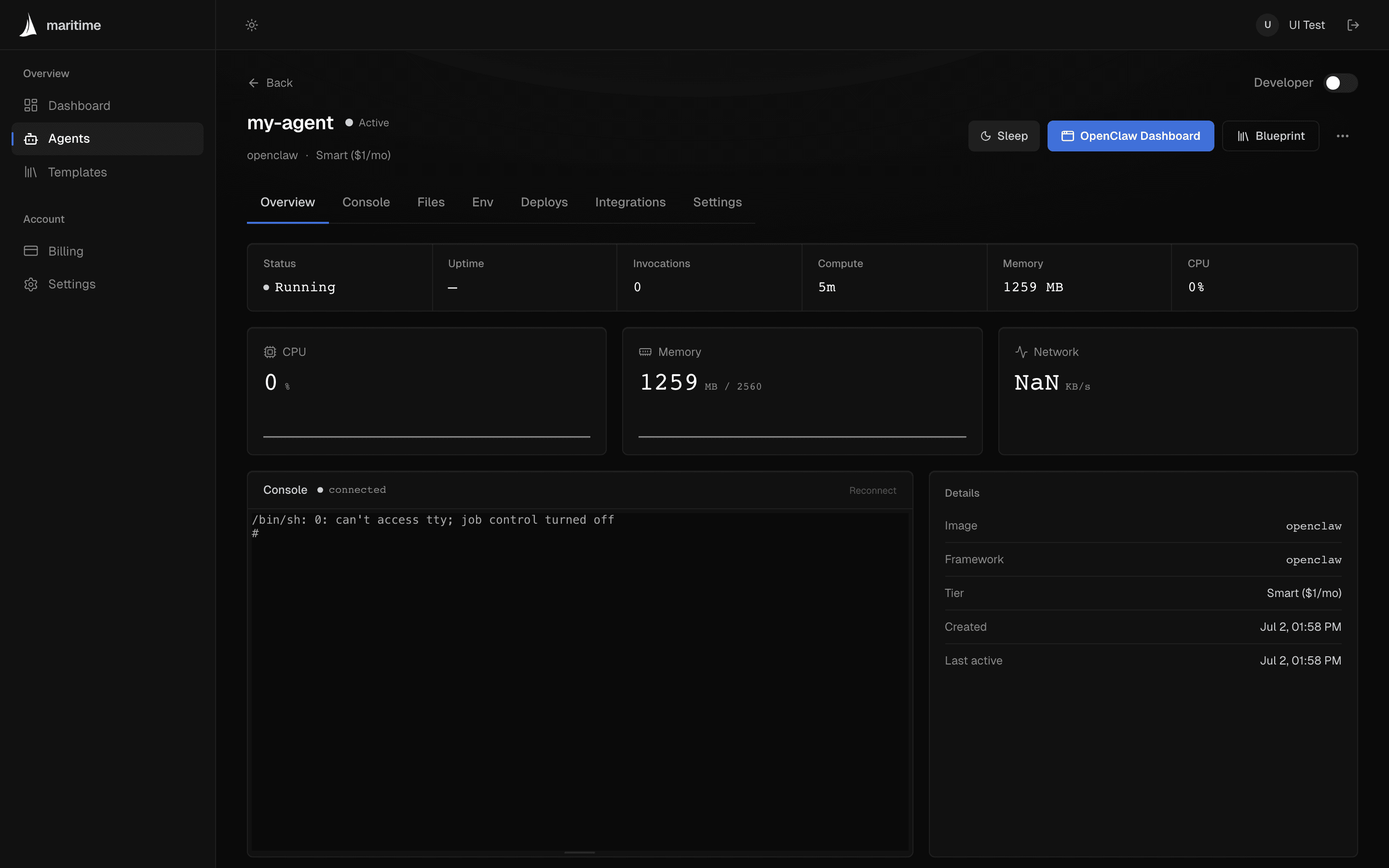This screenshot has height=868, width=1389.
Task: Open the three-dot more options menu
Action: [1343, 136]
